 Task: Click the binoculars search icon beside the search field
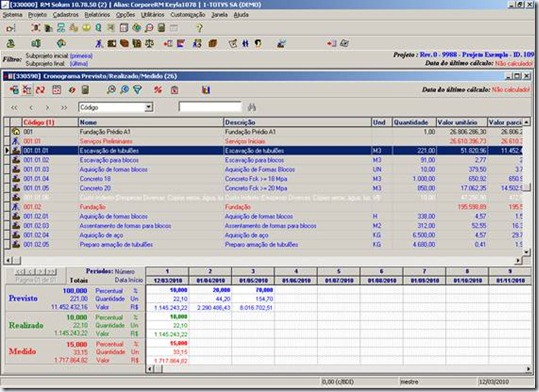(x=252, y=108)
